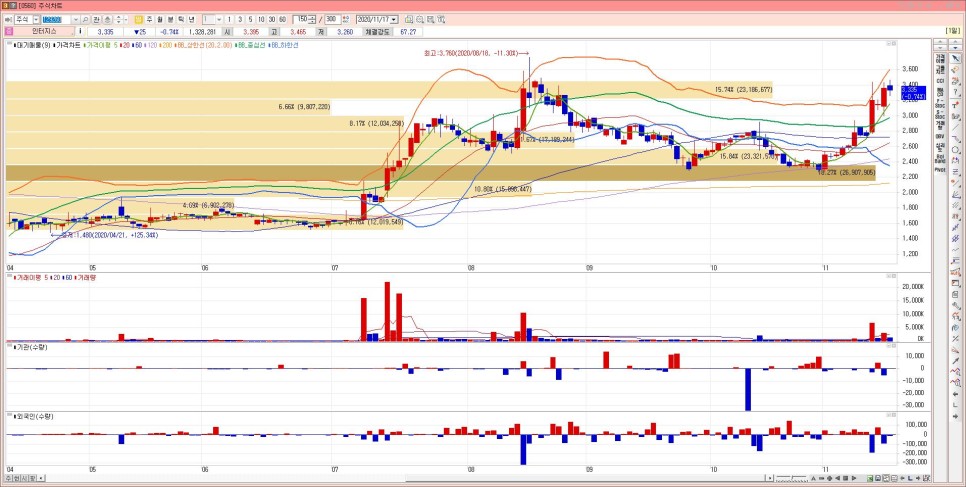Click the 외국인(수량) panel label
Image resolution: width=966 pixels, height=487 pixels.
coord(33,417)
